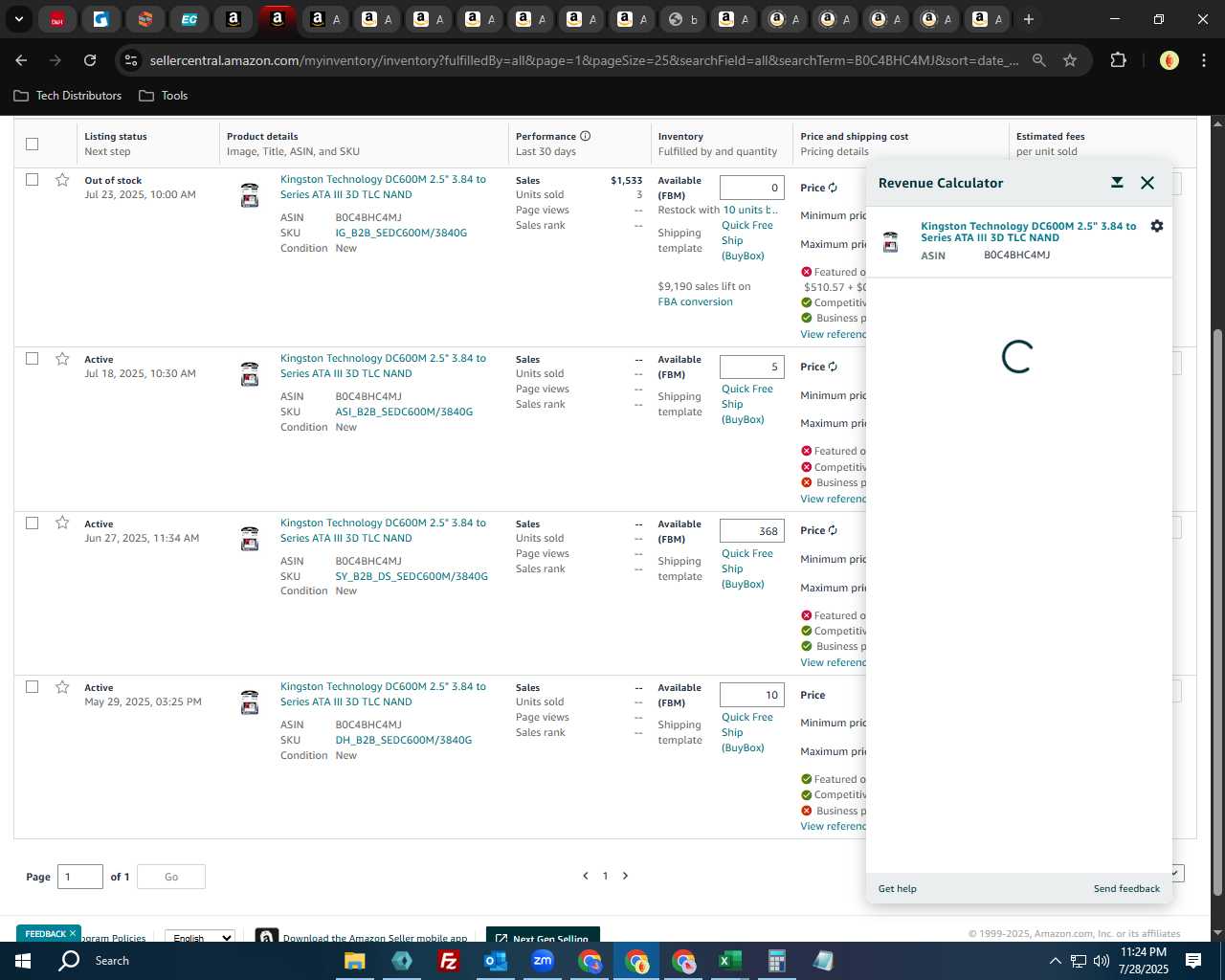This screenshot has width=1225, height=980.
Task: Open File Explorer from taskbar
Action: coord(354,961)
